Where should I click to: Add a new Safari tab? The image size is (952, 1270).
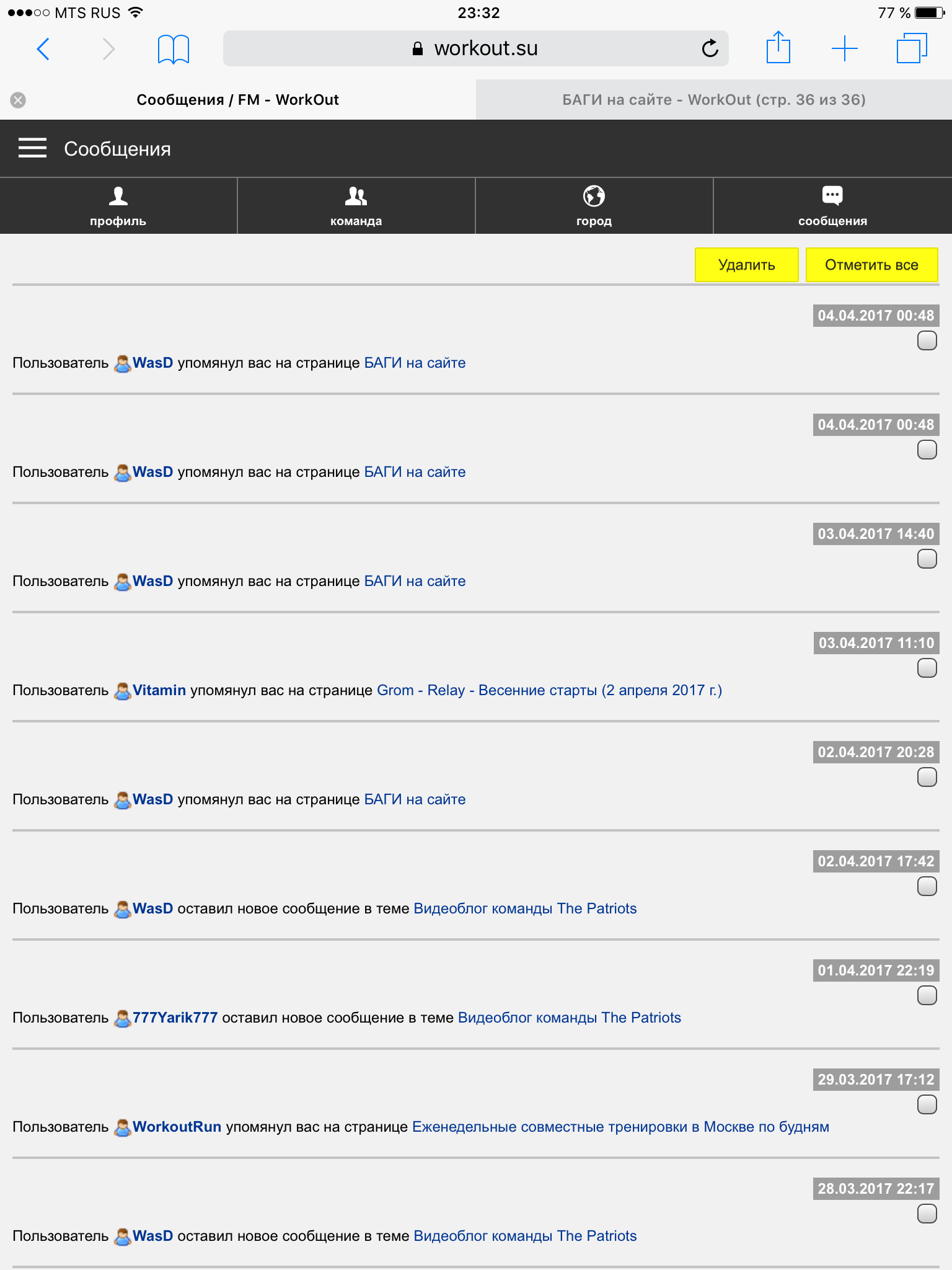click(844, 48)
